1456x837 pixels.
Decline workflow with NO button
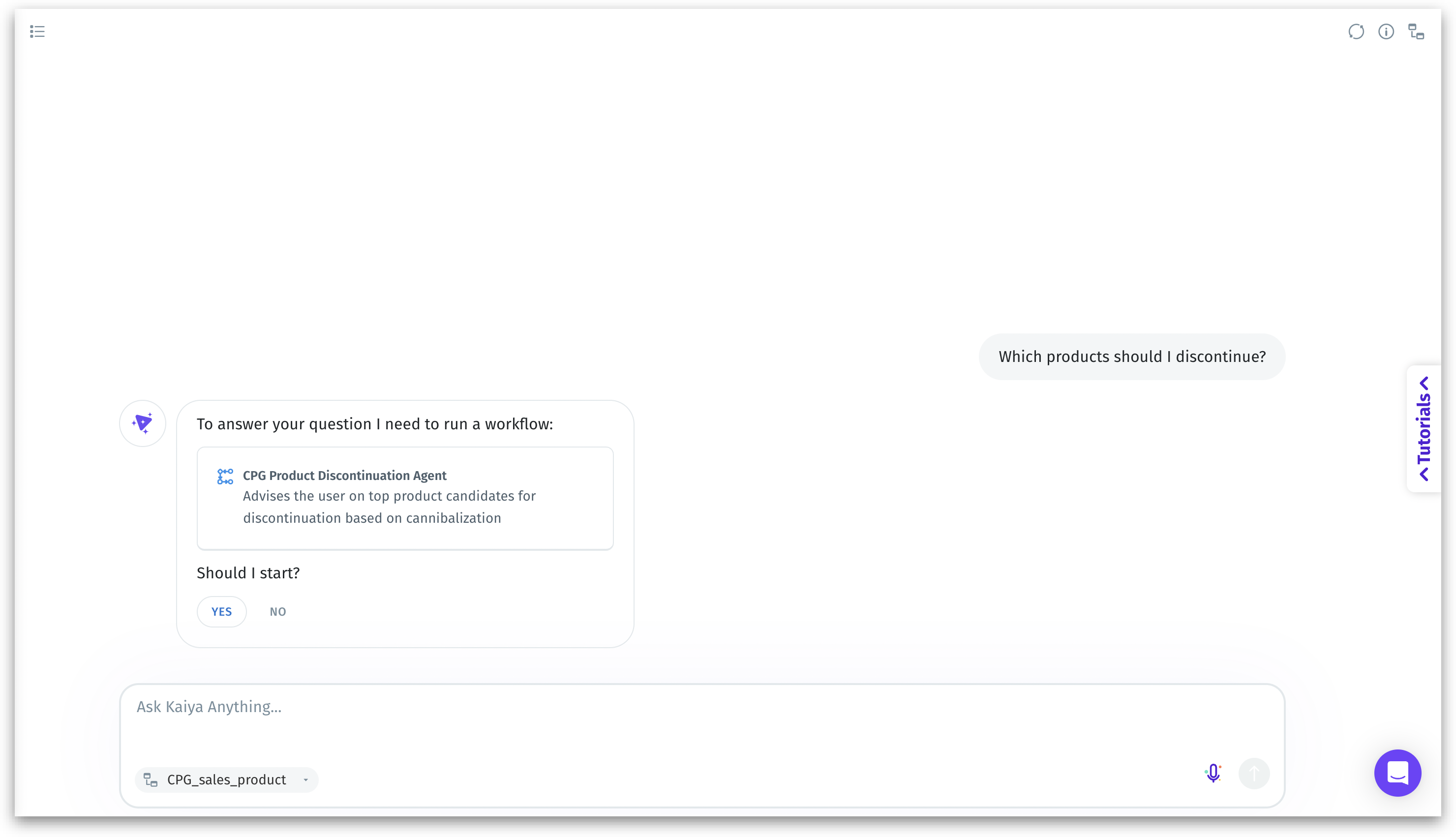277,611
